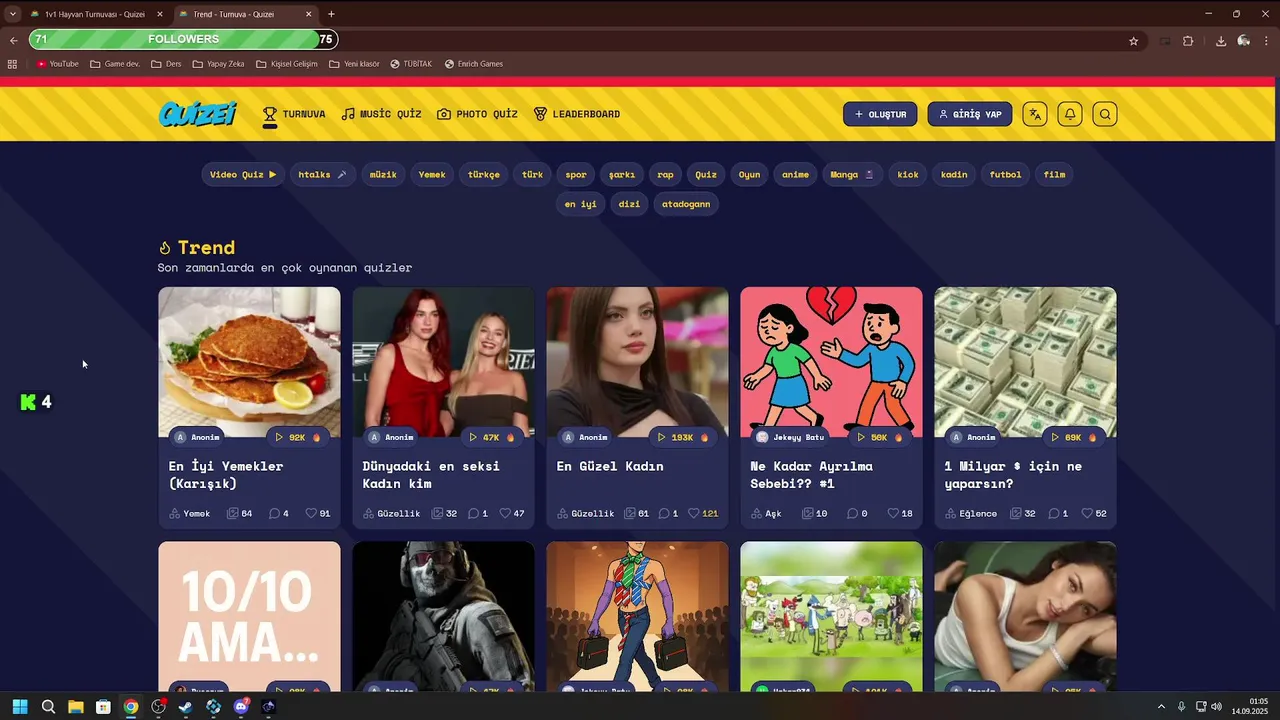The width and height of the screenshot is (1280, 720).
Task: Open Chrome downloads icon
Action: point(1221,41)
